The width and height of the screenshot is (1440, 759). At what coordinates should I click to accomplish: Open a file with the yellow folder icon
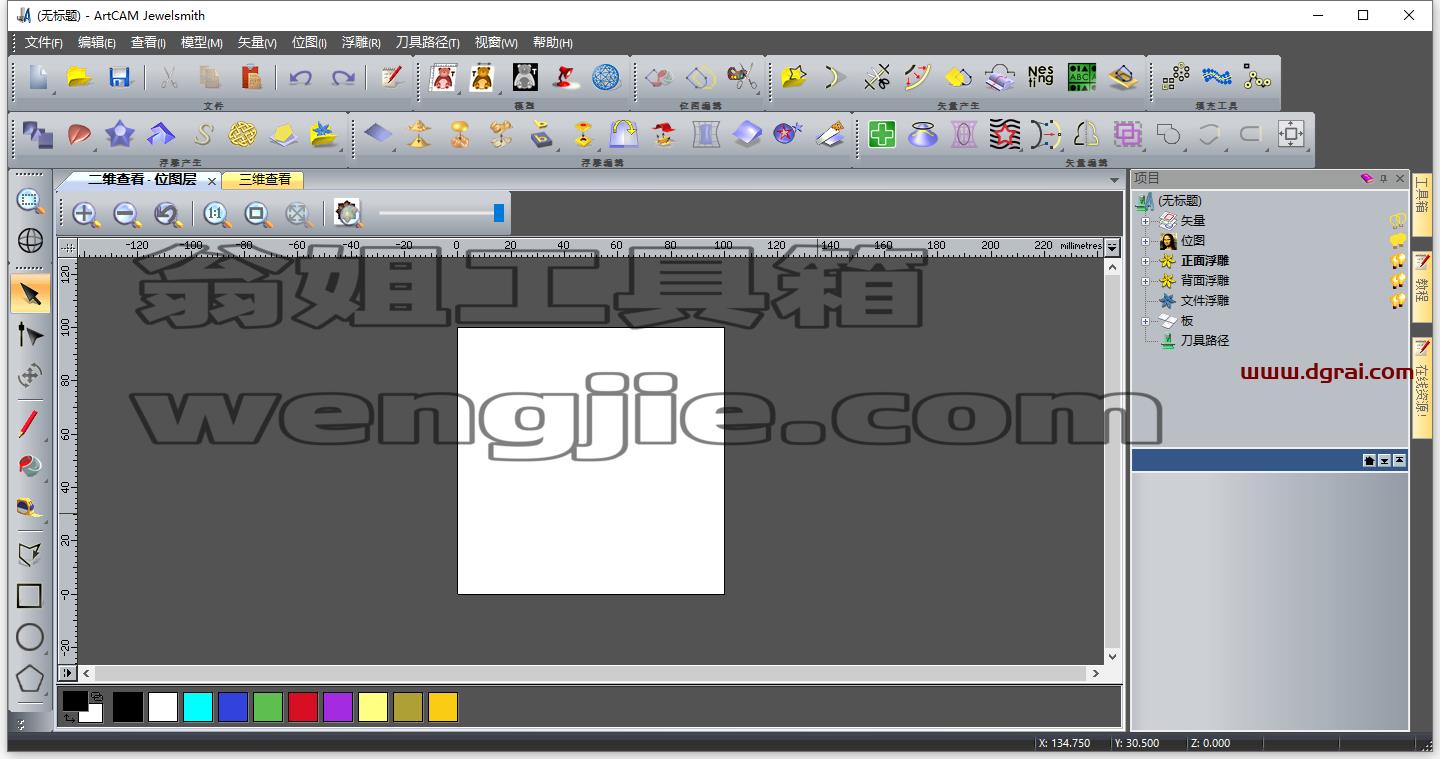point(79,77)
